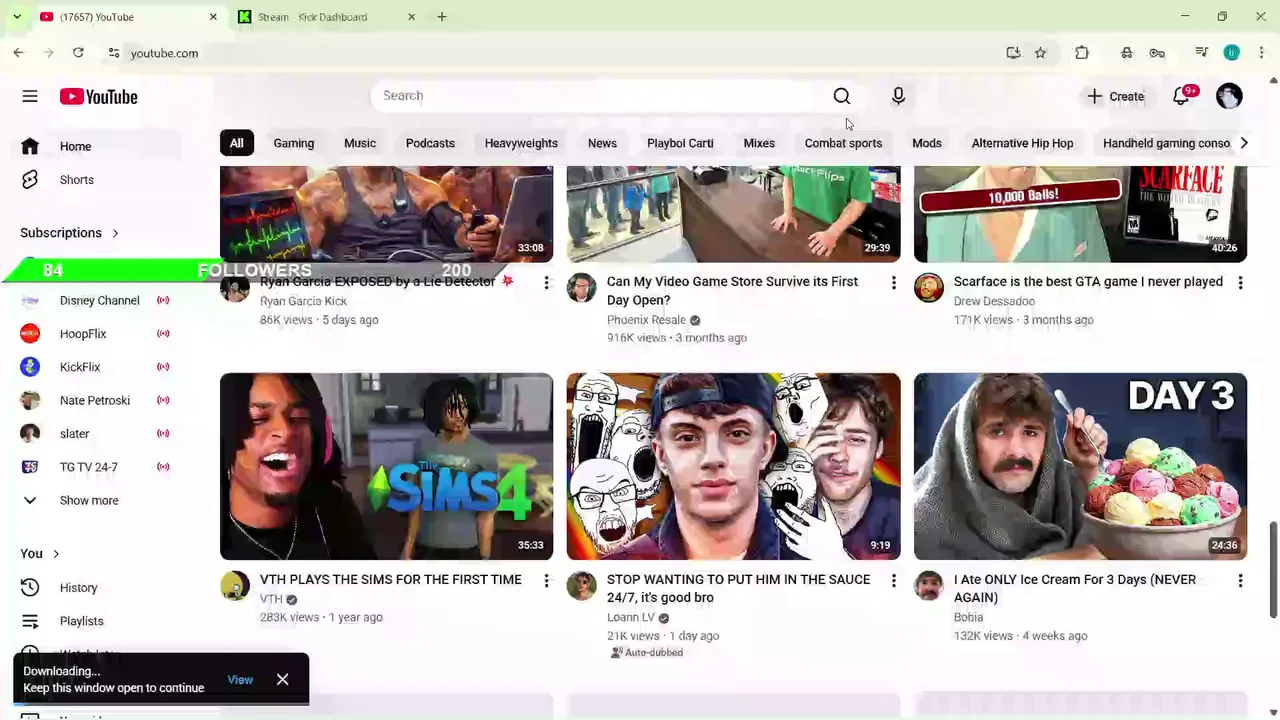
Task: Click the Bobia channel avatar
Action: [x=928, y=586]
